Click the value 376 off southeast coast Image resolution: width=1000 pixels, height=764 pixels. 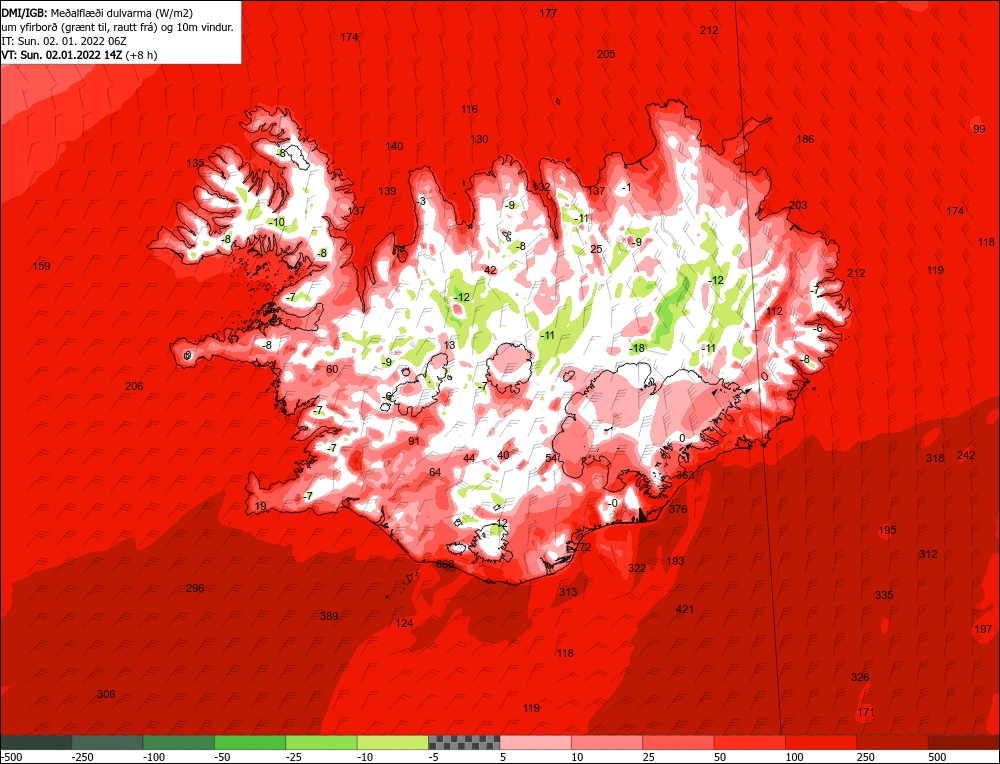[x=678, y=509]
